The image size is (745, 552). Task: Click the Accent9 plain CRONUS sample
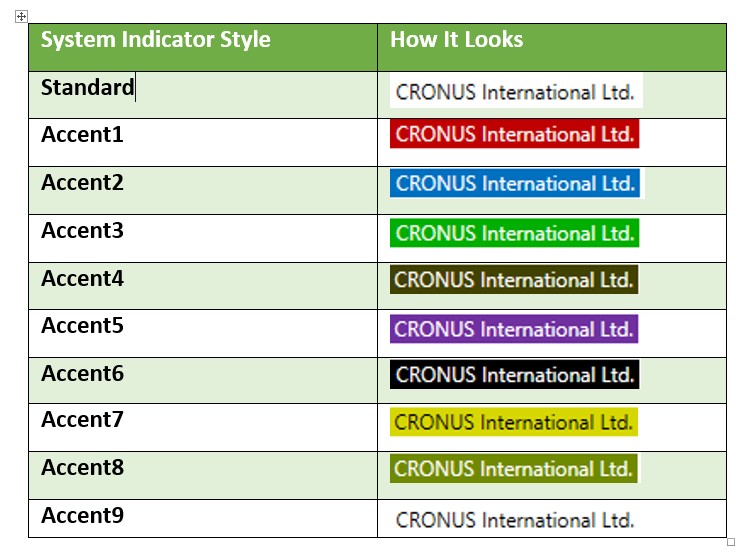515,520
